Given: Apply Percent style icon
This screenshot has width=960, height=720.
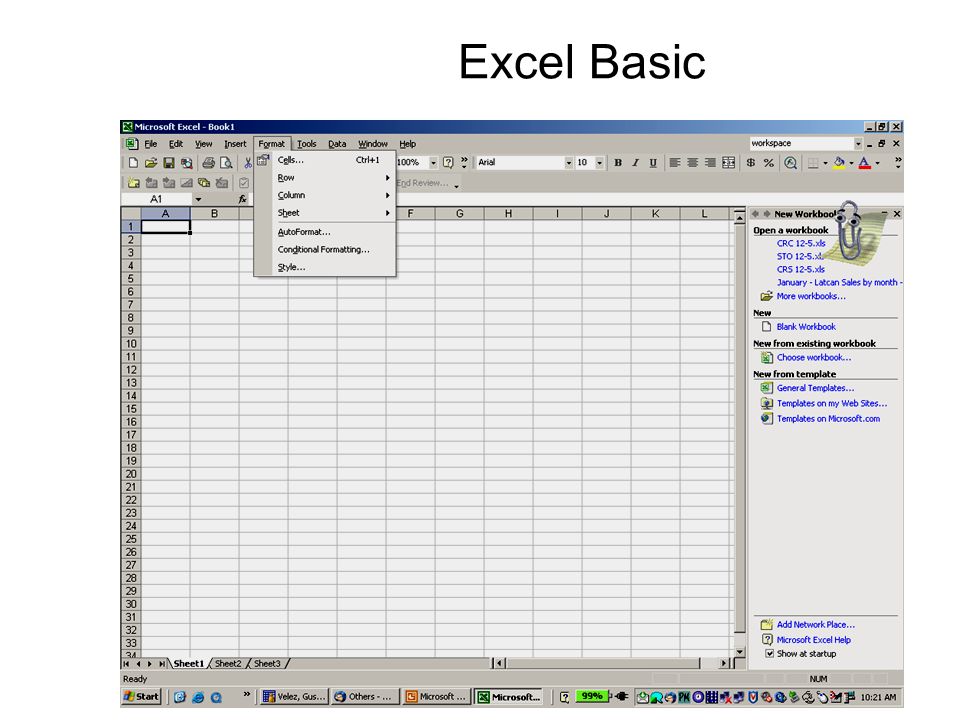Looking at the screenshot, I should click(768, 163).
